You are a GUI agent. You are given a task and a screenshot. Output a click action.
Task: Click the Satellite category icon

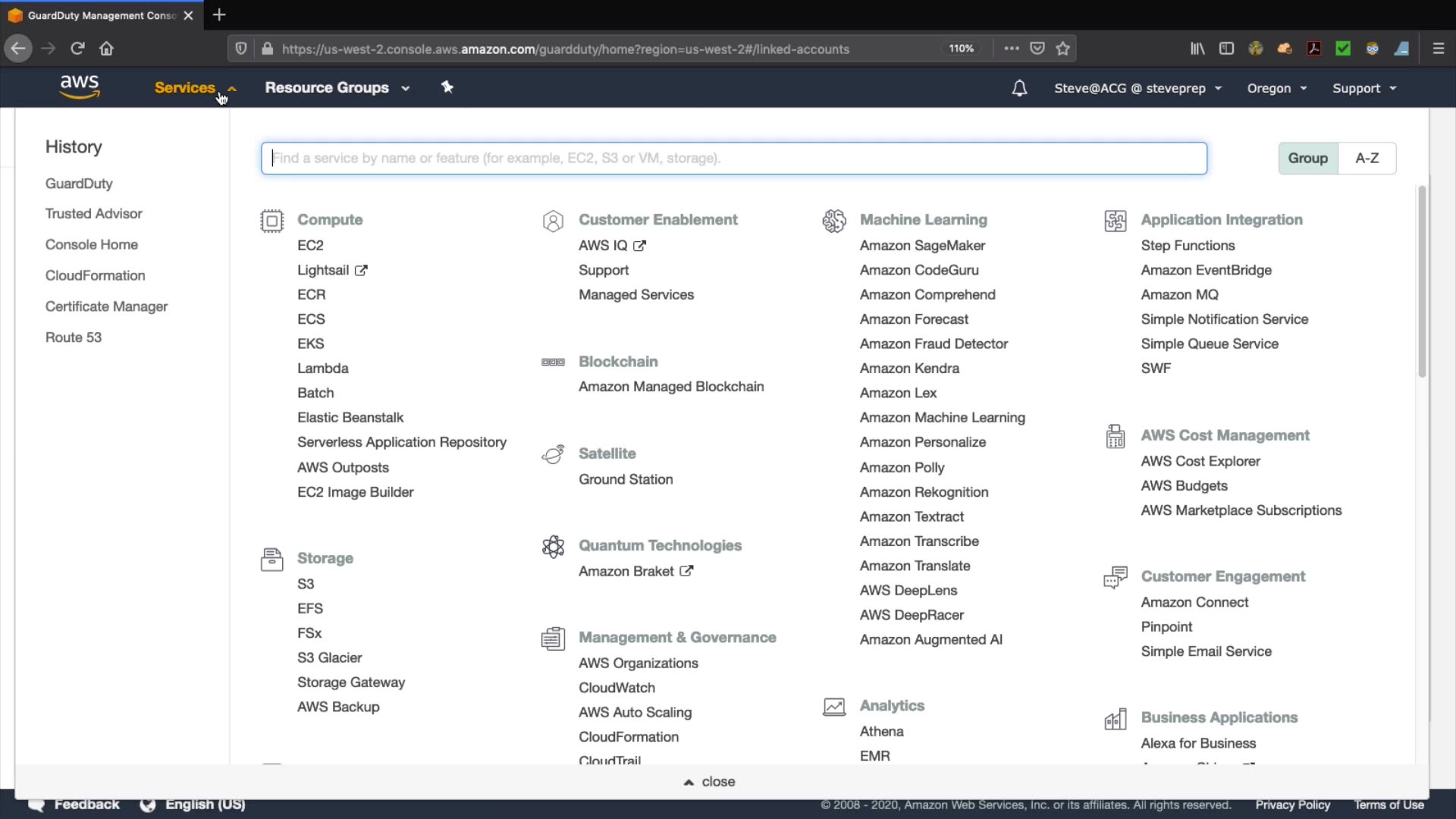pyautogui.click(x=553, y=454)
